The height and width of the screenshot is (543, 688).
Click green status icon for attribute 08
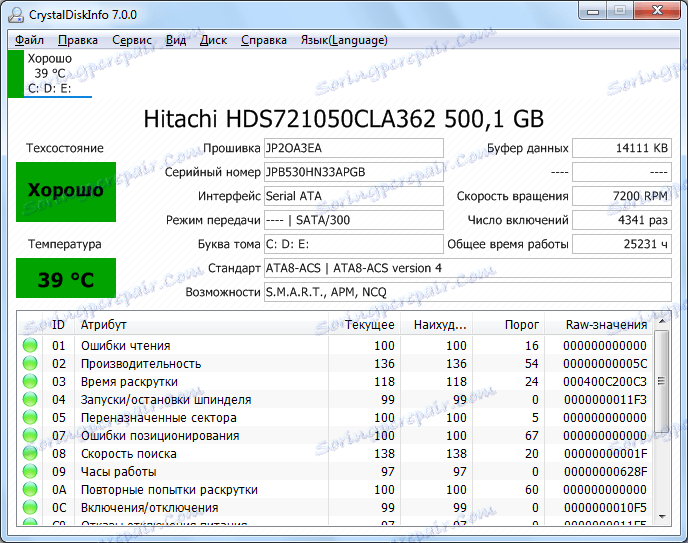click(30, 454)
